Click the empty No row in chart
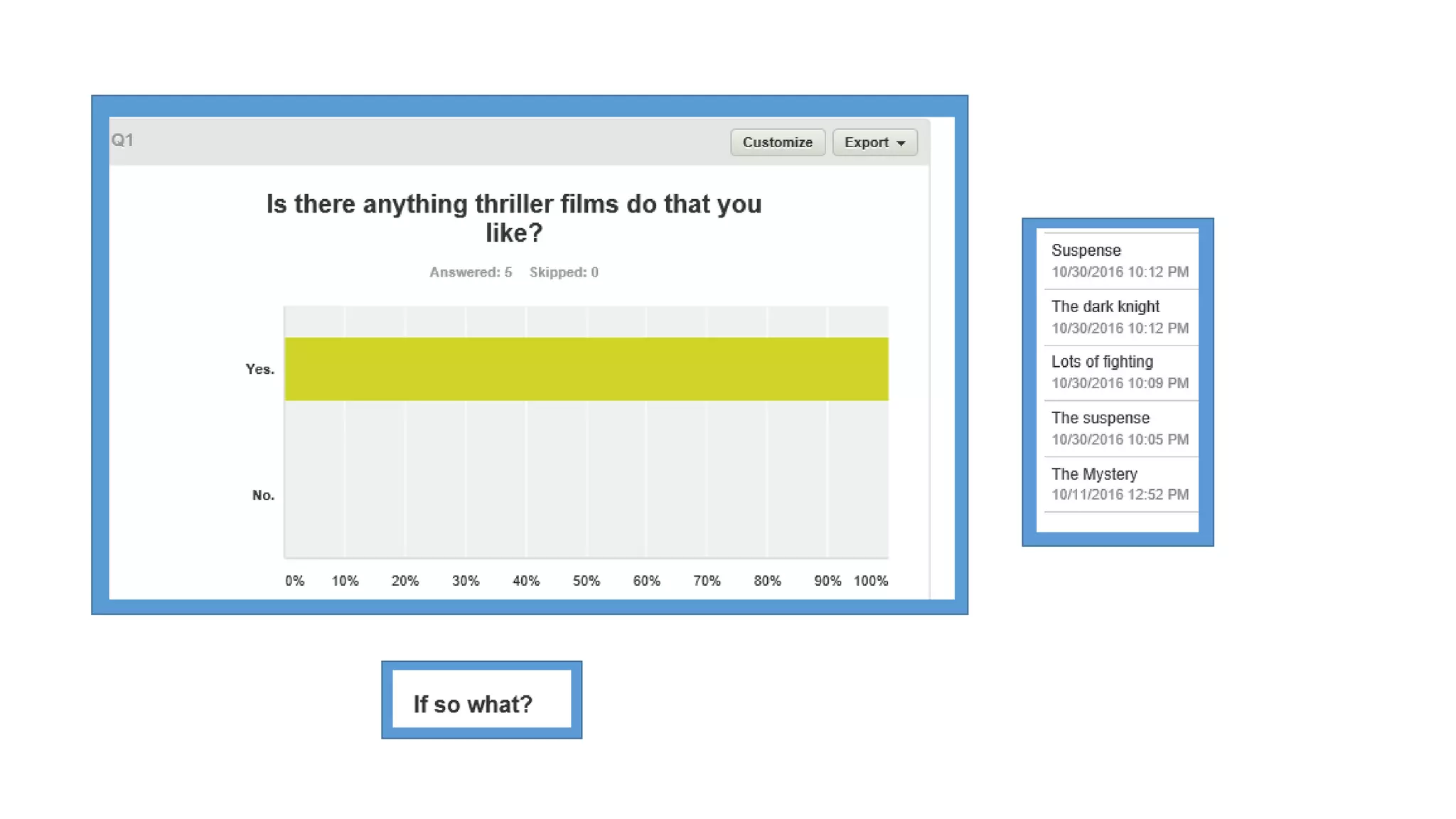This screenshot has height=819, width=1456. pos(586,495)
